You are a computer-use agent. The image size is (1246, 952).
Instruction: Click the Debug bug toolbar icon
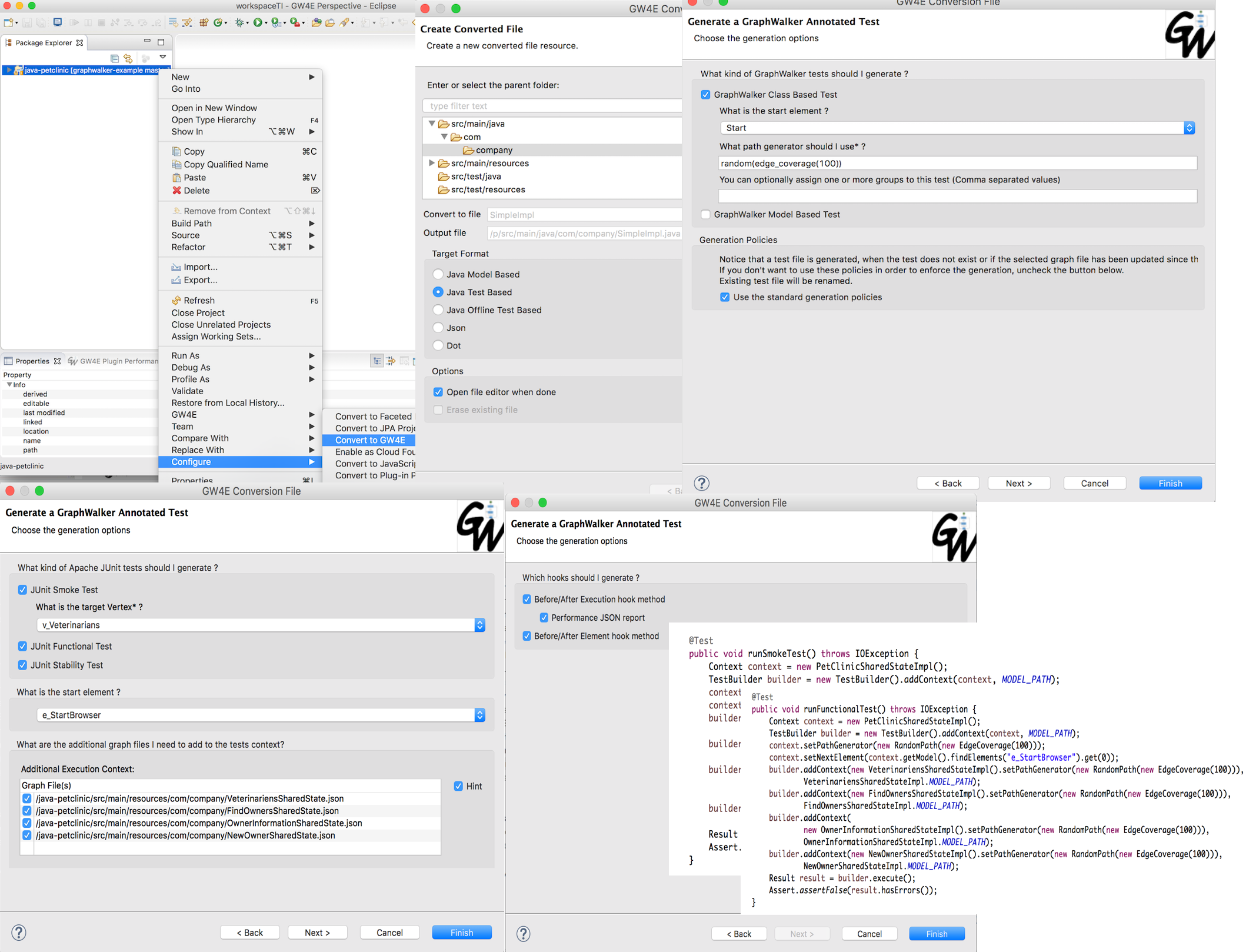(239, 23)
